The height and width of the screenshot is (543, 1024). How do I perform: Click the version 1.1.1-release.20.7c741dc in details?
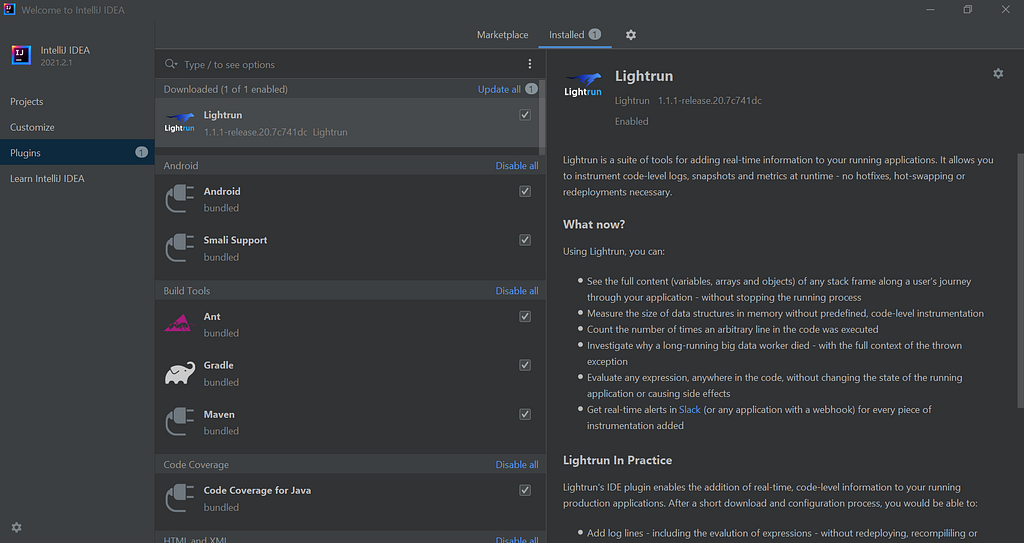710,101
